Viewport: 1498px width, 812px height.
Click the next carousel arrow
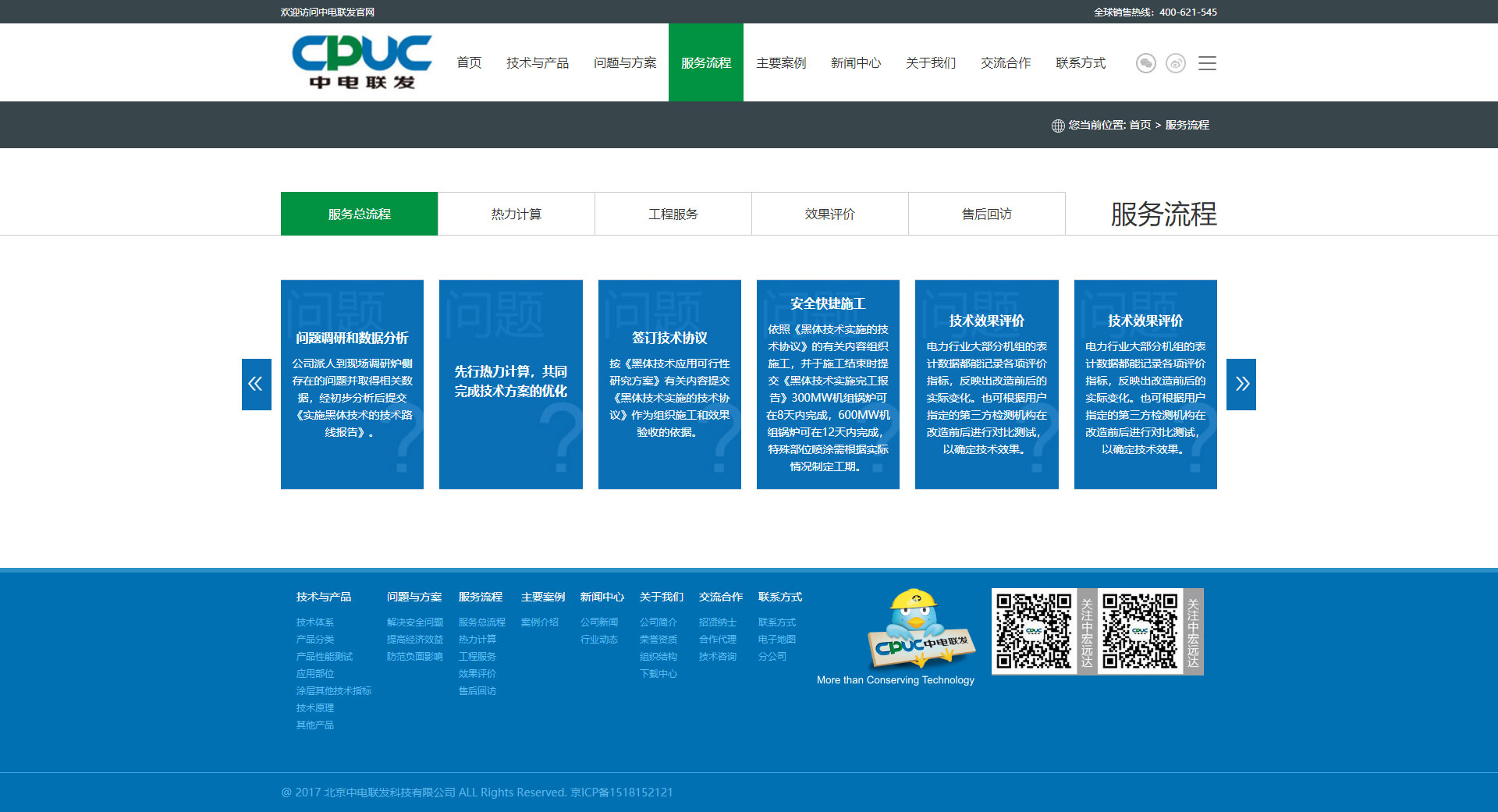tap(1241, 384)
